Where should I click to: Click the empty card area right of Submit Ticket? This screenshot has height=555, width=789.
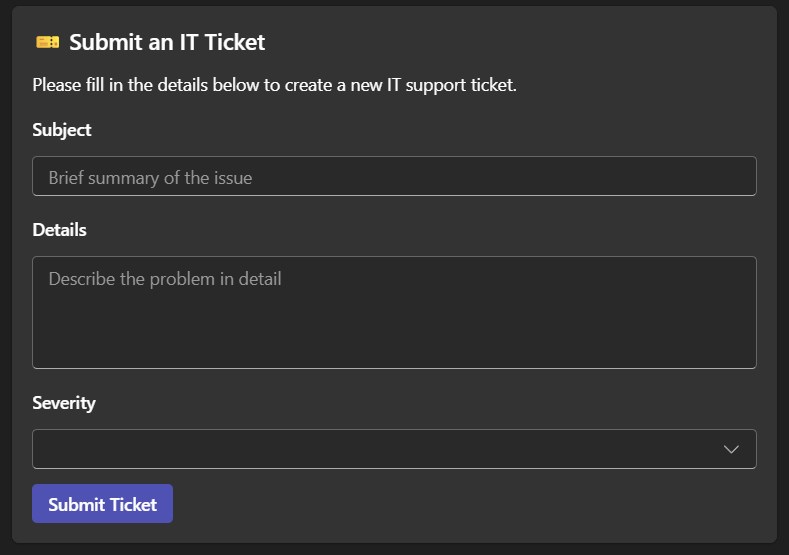click(x=470, y=504)
